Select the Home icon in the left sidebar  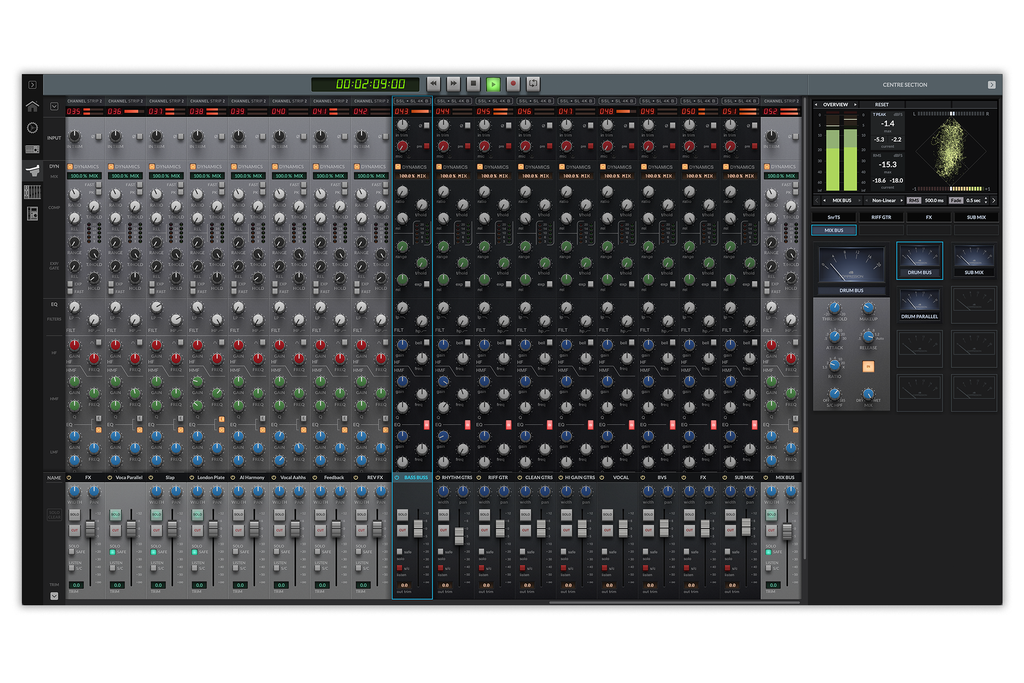[32, 107]
